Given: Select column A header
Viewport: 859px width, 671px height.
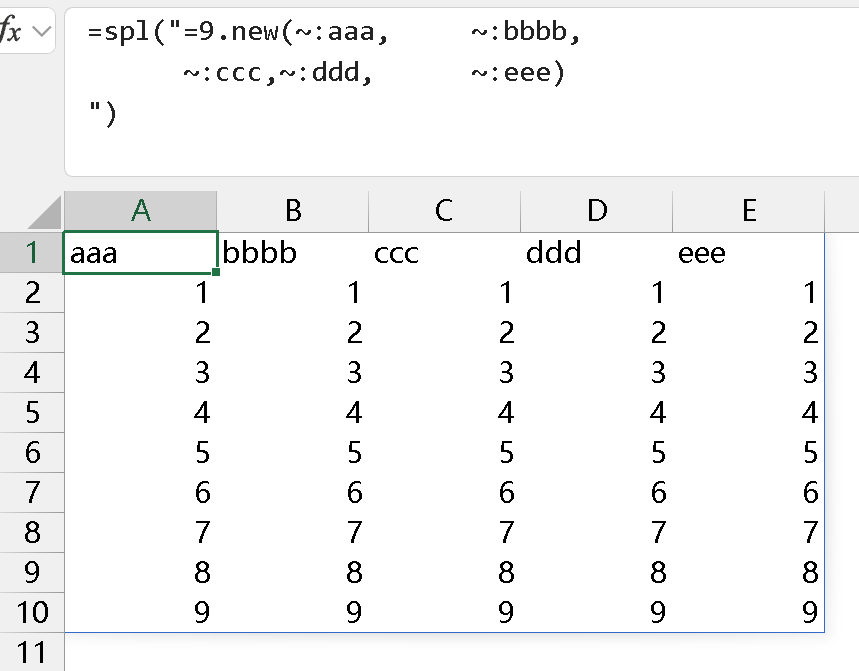Looking at the screenshot, I should pyautogui.click(x=141, y=211).
